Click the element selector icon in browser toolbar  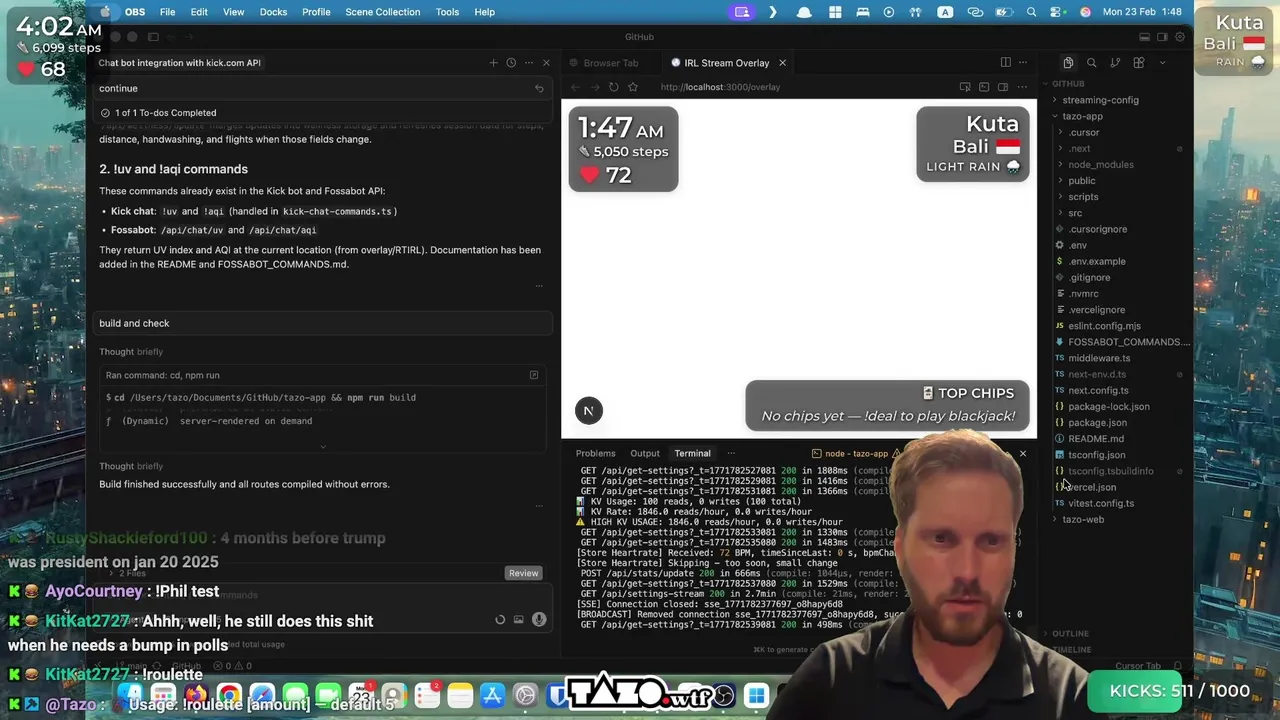coord(966,87)
